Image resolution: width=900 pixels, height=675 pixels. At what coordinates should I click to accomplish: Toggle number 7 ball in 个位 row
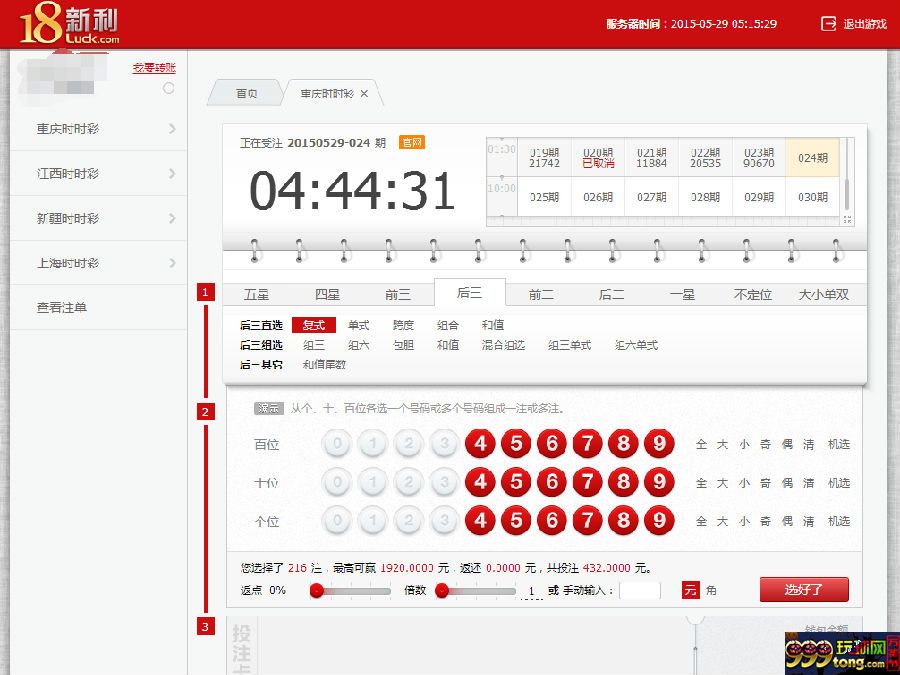coord(587,521)
